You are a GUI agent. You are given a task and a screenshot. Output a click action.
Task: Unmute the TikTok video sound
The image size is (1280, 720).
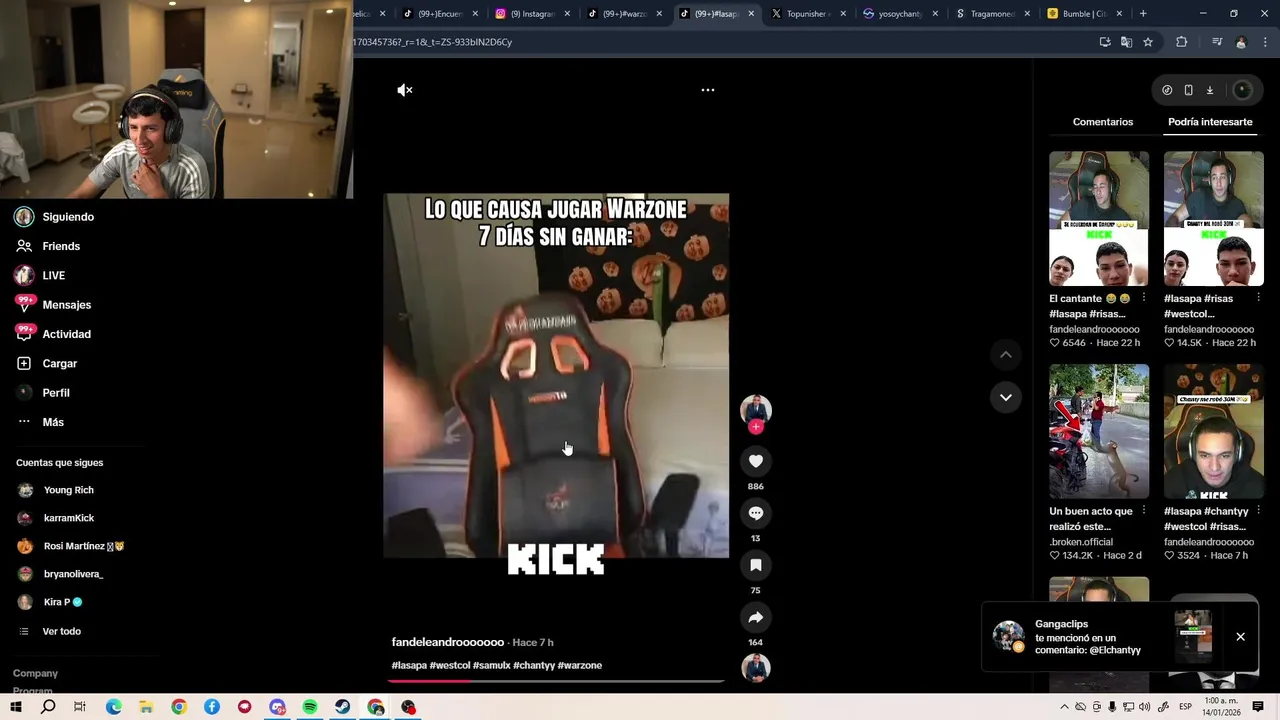[405, 90]
